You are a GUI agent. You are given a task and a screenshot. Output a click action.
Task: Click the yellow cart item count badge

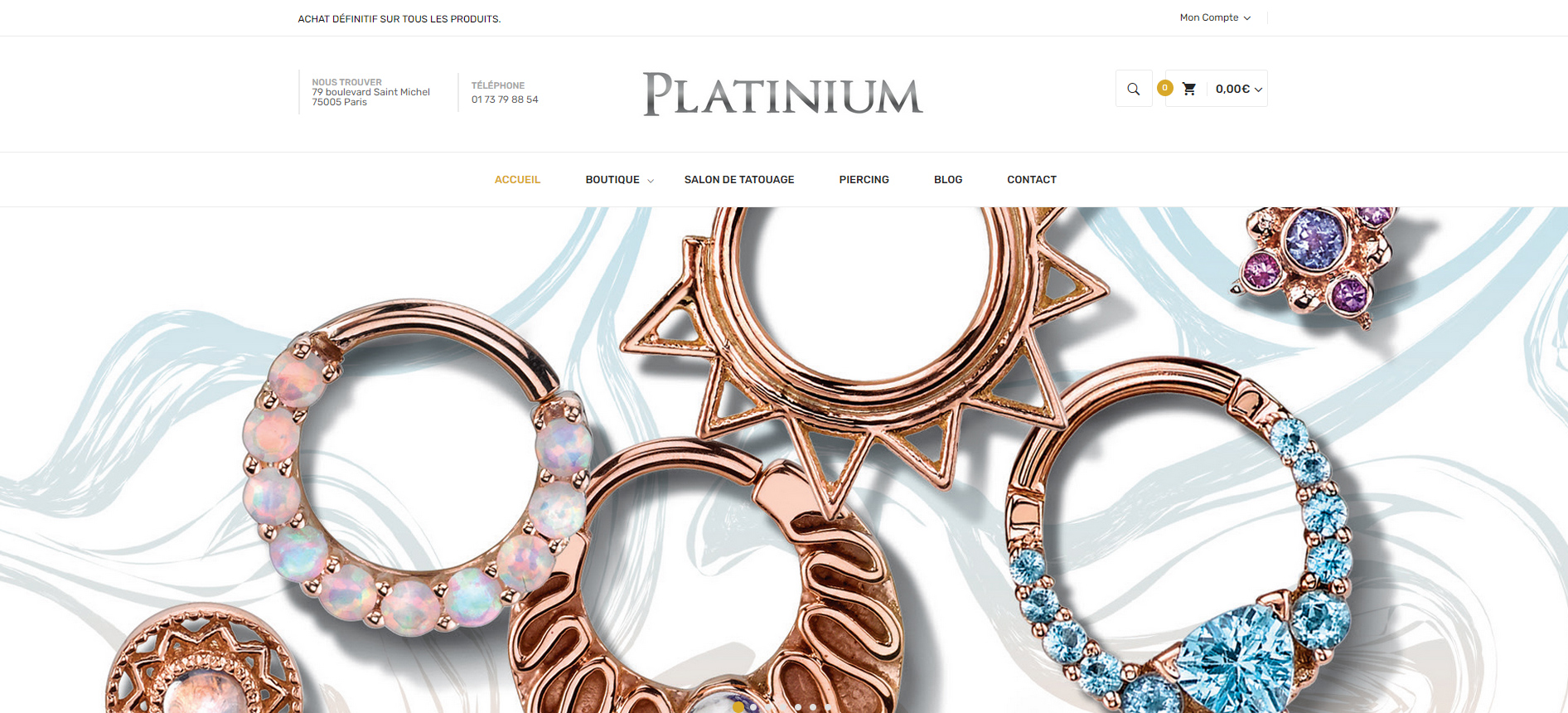pos(1165,88)
